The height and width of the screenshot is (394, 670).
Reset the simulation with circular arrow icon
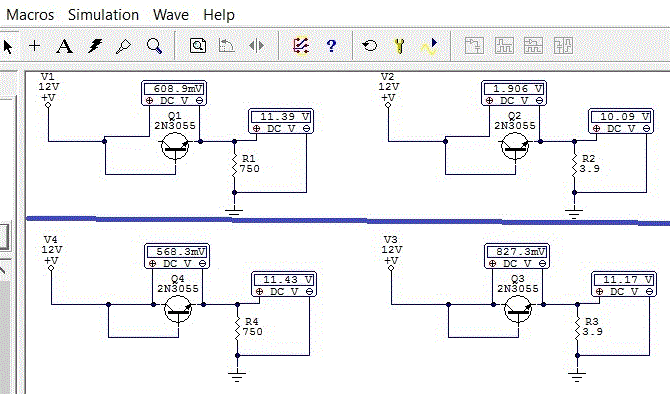(x=370, y=46)
